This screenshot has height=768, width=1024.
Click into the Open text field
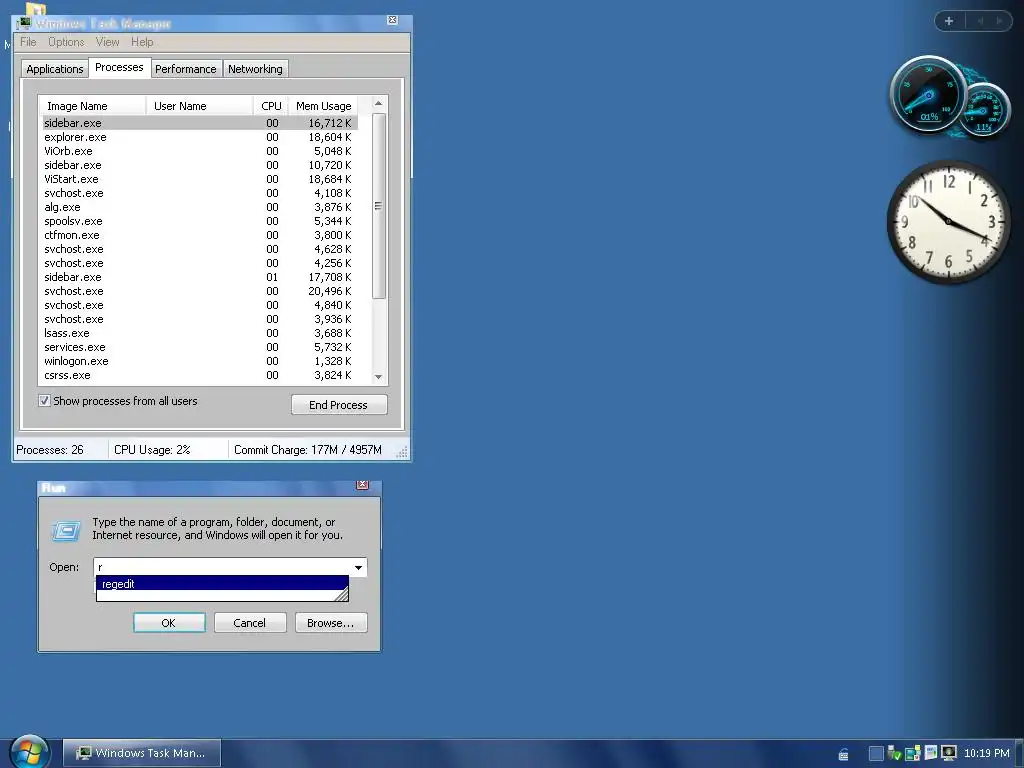223,568
